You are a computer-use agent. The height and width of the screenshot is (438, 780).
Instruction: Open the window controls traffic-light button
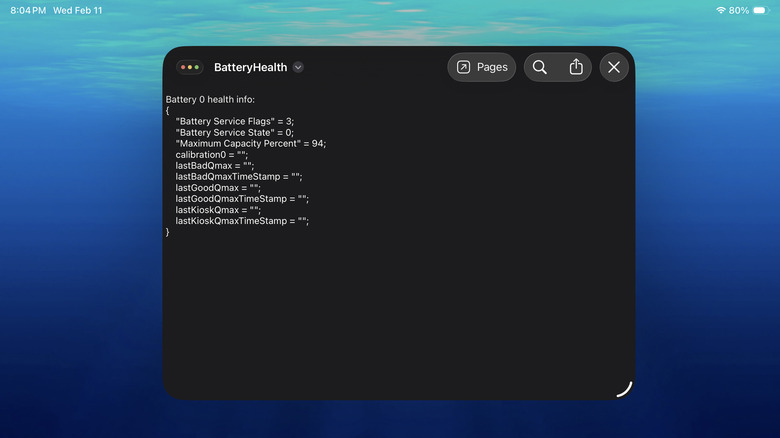(190, 67)
